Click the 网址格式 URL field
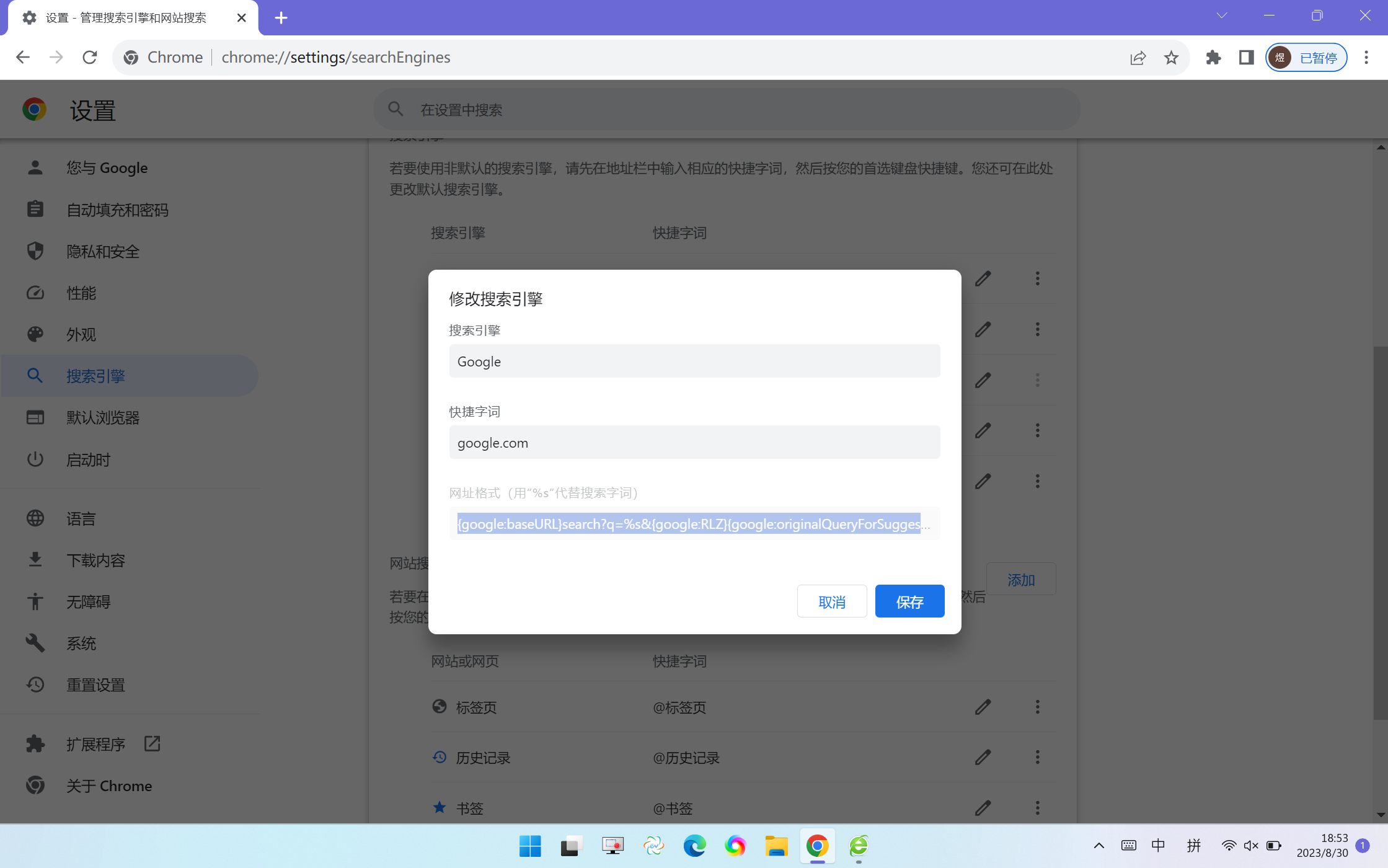This screenshot has width=1388, height=868. (694, 524)
